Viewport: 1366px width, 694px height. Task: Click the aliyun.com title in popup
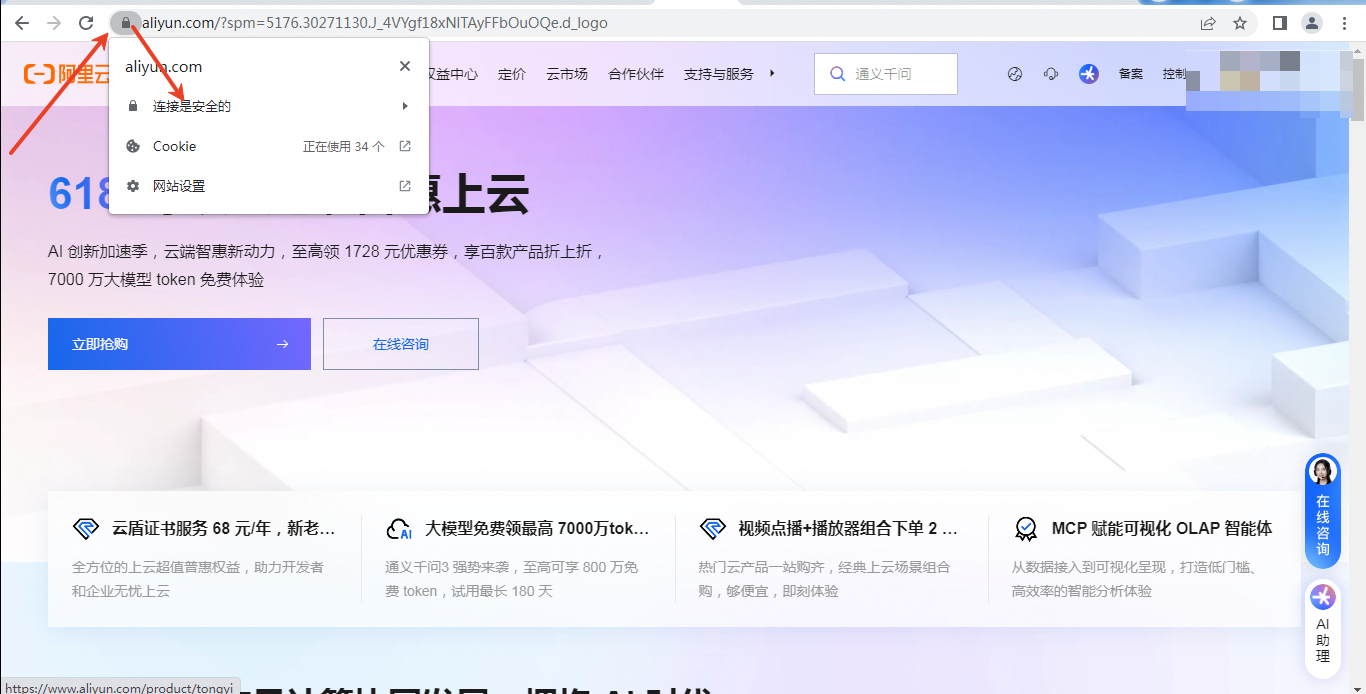point(163,66)
